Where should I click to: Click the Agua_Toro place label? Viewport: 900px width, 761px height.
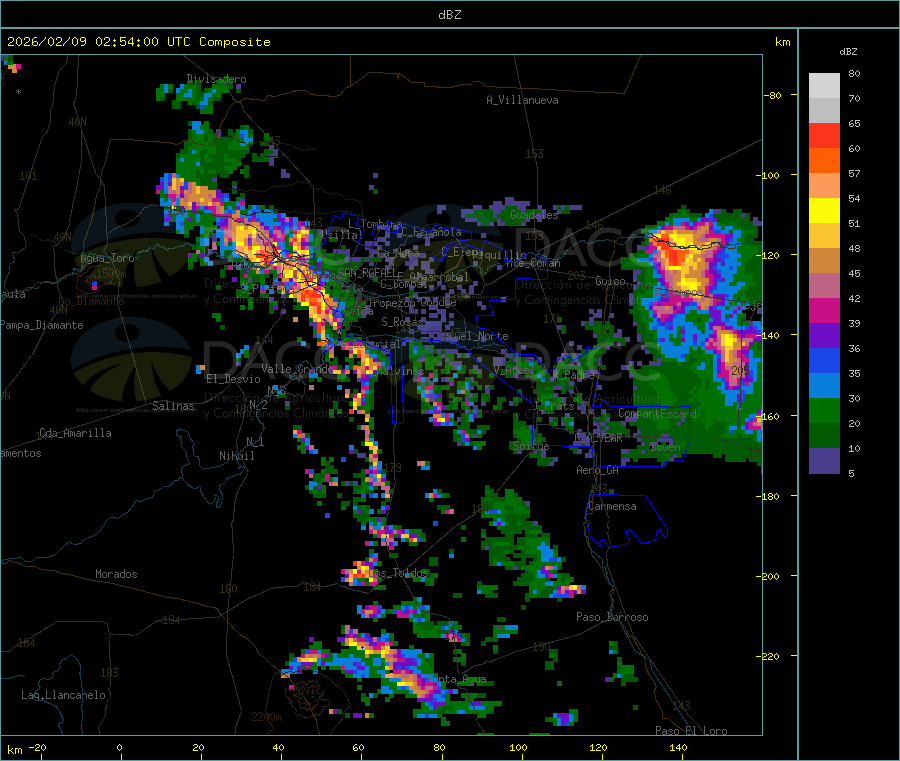pyautogui.click(x=107, y=258)
